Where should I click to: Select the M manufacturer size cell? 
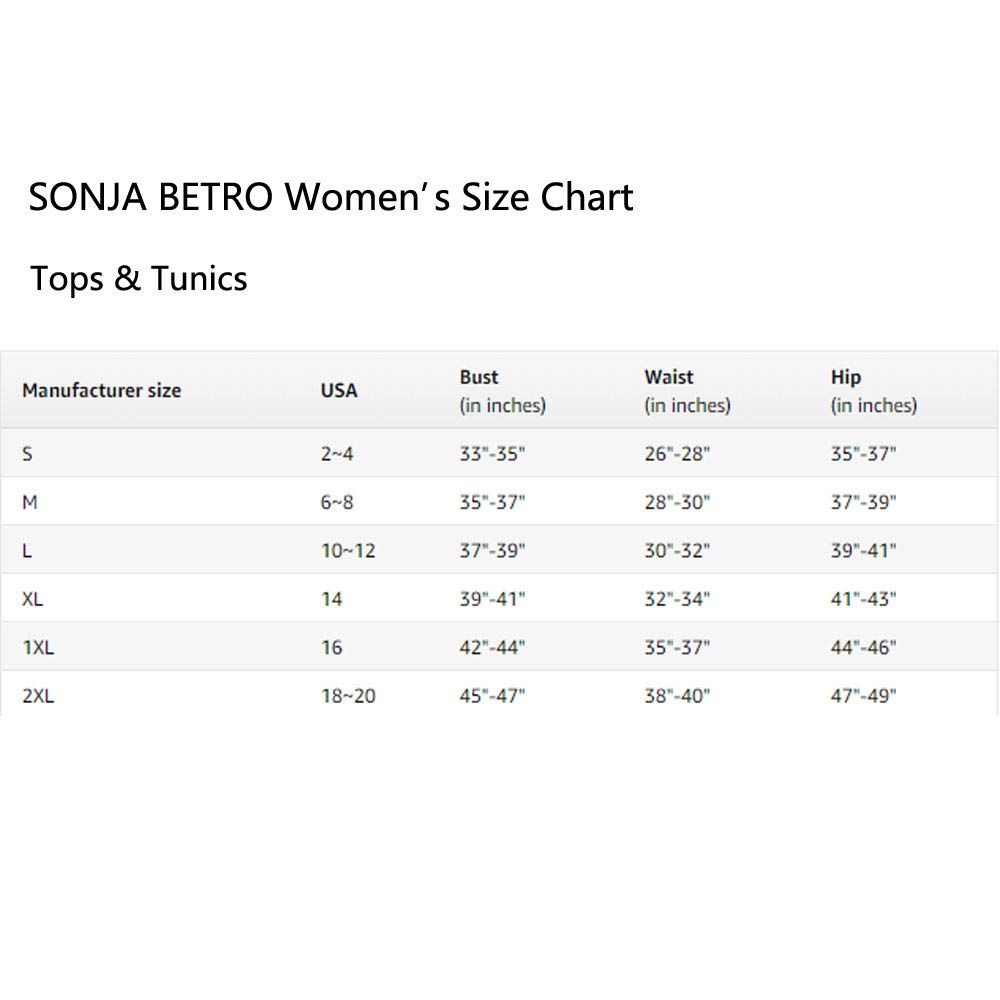tap(30, 502)
